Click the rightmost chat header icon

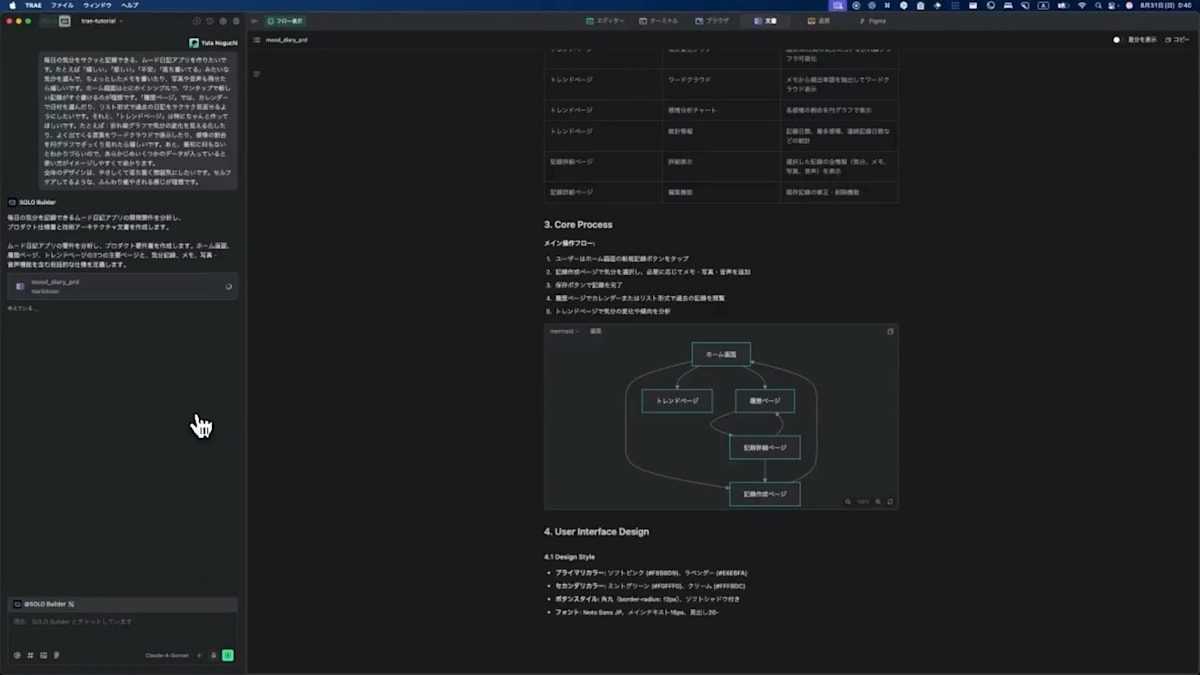pyautogui.click(x=236, y=20)
